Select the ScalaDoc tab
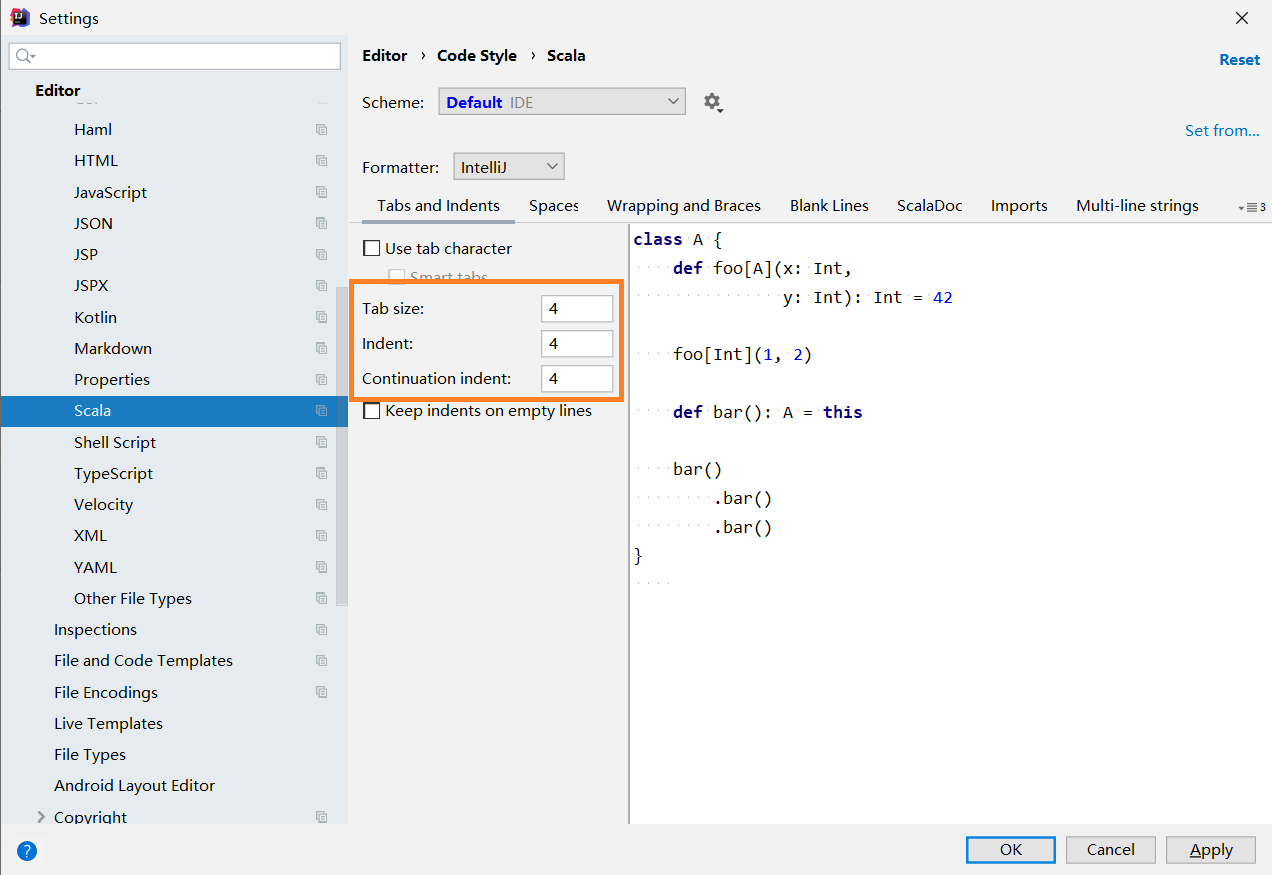The width and height of the screenshot is (1272, 875). (930, 205)
